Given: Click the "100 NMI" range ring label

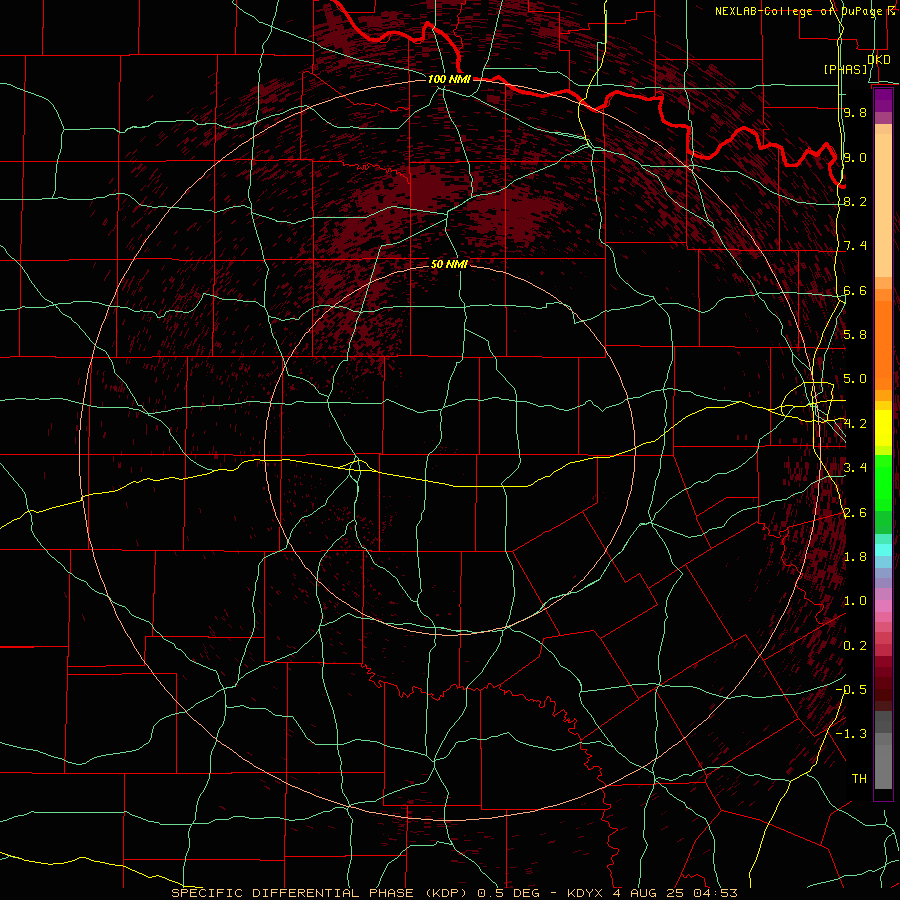Looking at the screenshot, I should [449, 79].
